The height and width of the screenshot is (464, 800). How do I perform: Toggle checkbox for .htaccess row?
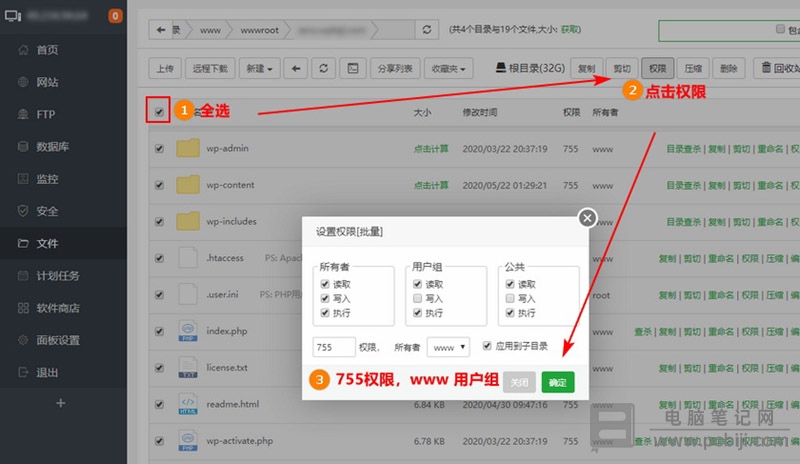tap(159, 258)
